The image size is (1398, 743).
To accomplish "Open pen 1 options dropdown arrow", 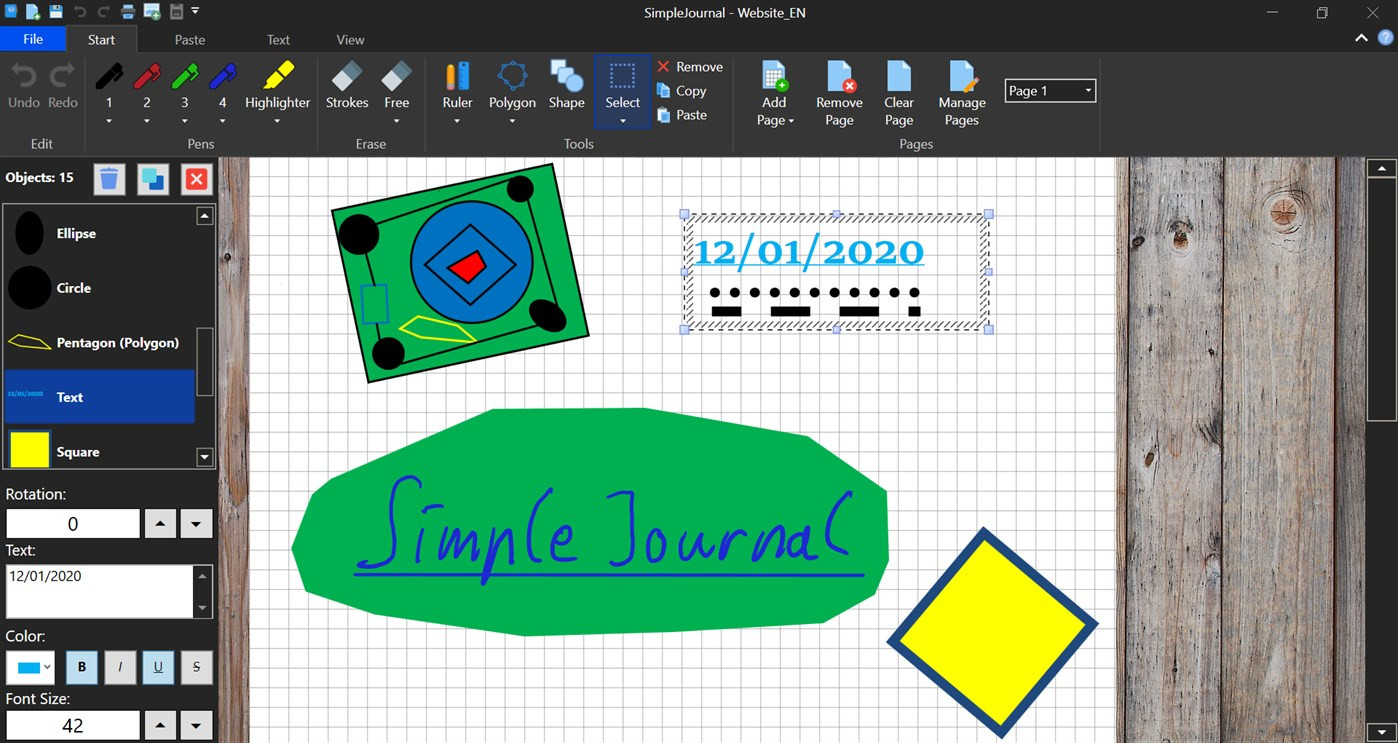I will (109, 121).
